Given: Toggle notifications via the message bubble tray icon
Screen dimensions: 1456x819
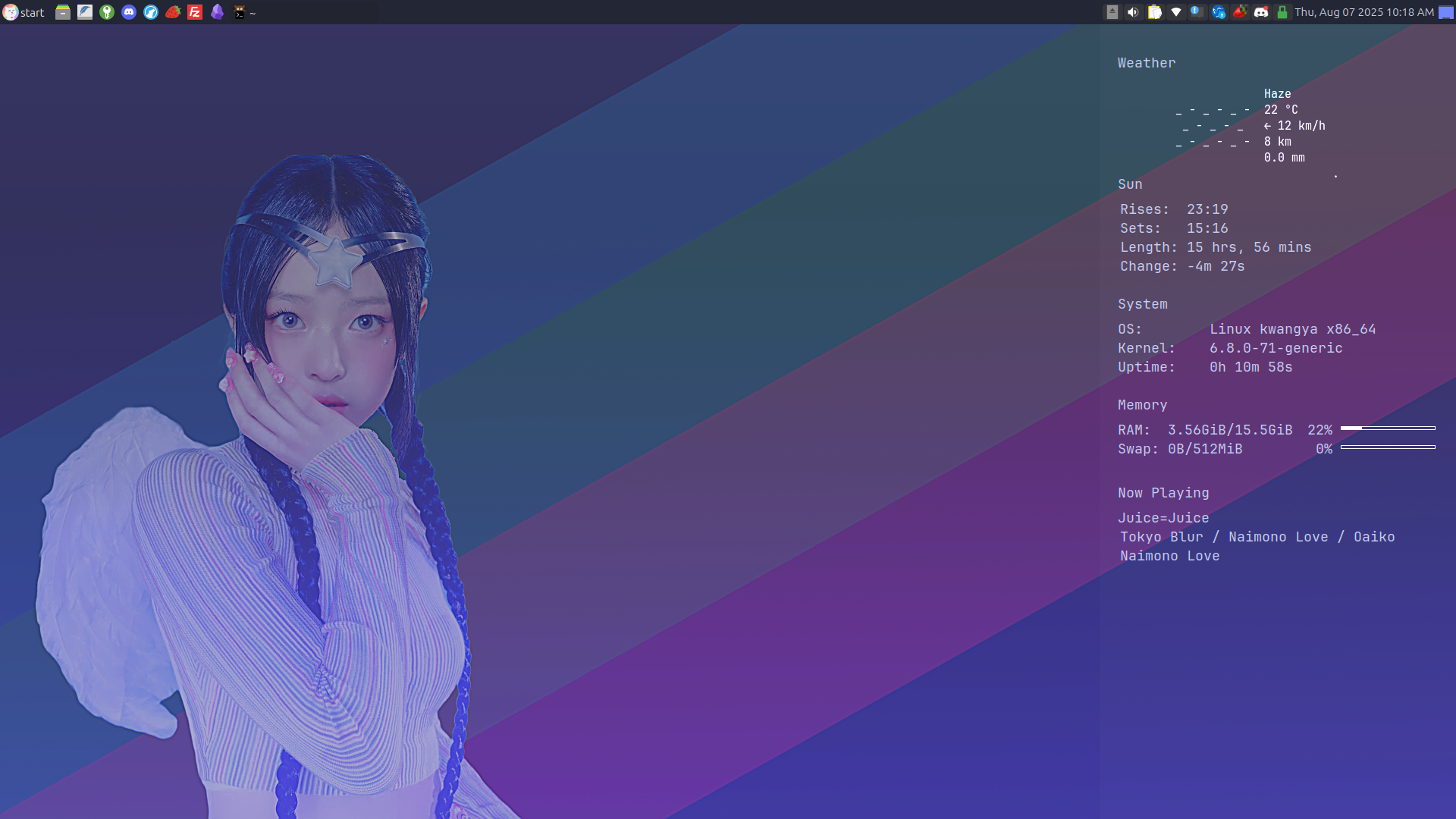Looking at the screenshot, I should 1197,12.
